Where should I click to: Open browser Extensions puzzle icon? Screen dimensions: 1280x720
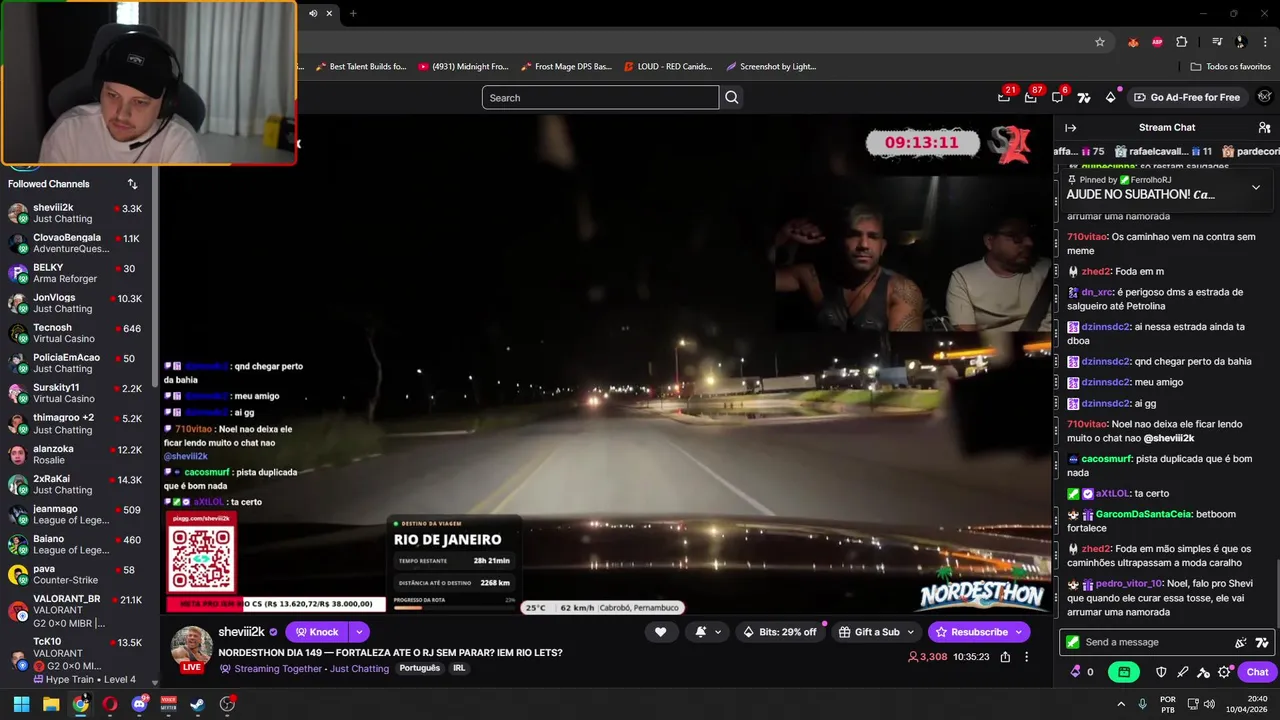(x=1182, y=42)
